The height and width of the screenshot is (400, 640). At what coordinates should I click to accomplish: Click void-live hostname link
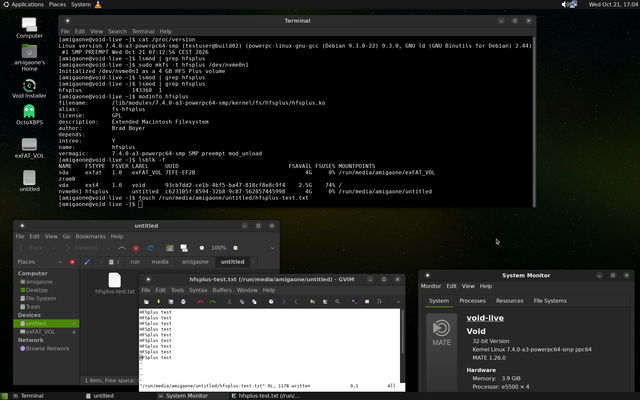(x=485, y=318)
